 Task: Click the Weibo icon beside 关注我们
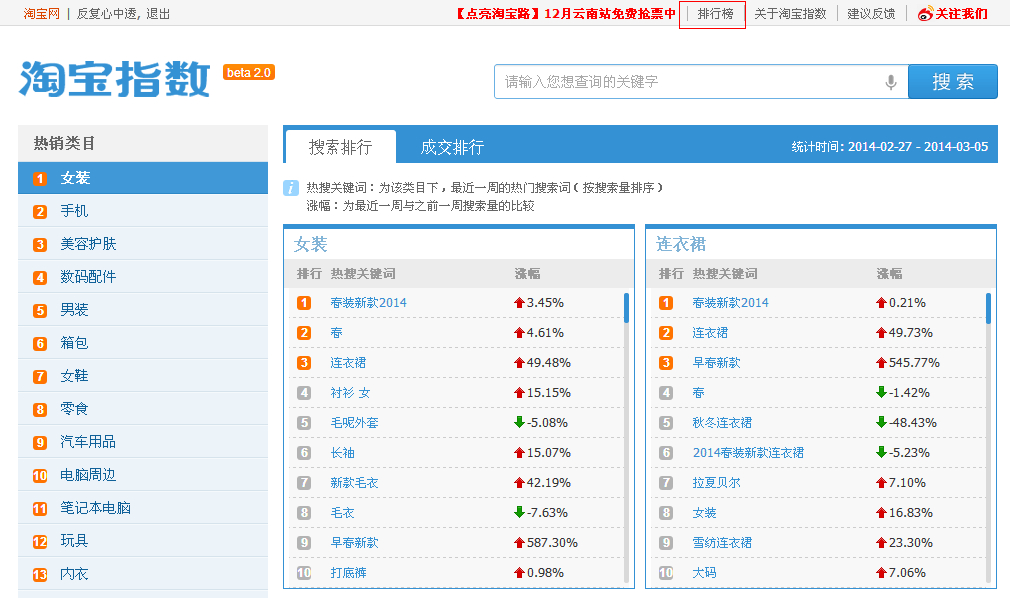(x=925, y=14)
